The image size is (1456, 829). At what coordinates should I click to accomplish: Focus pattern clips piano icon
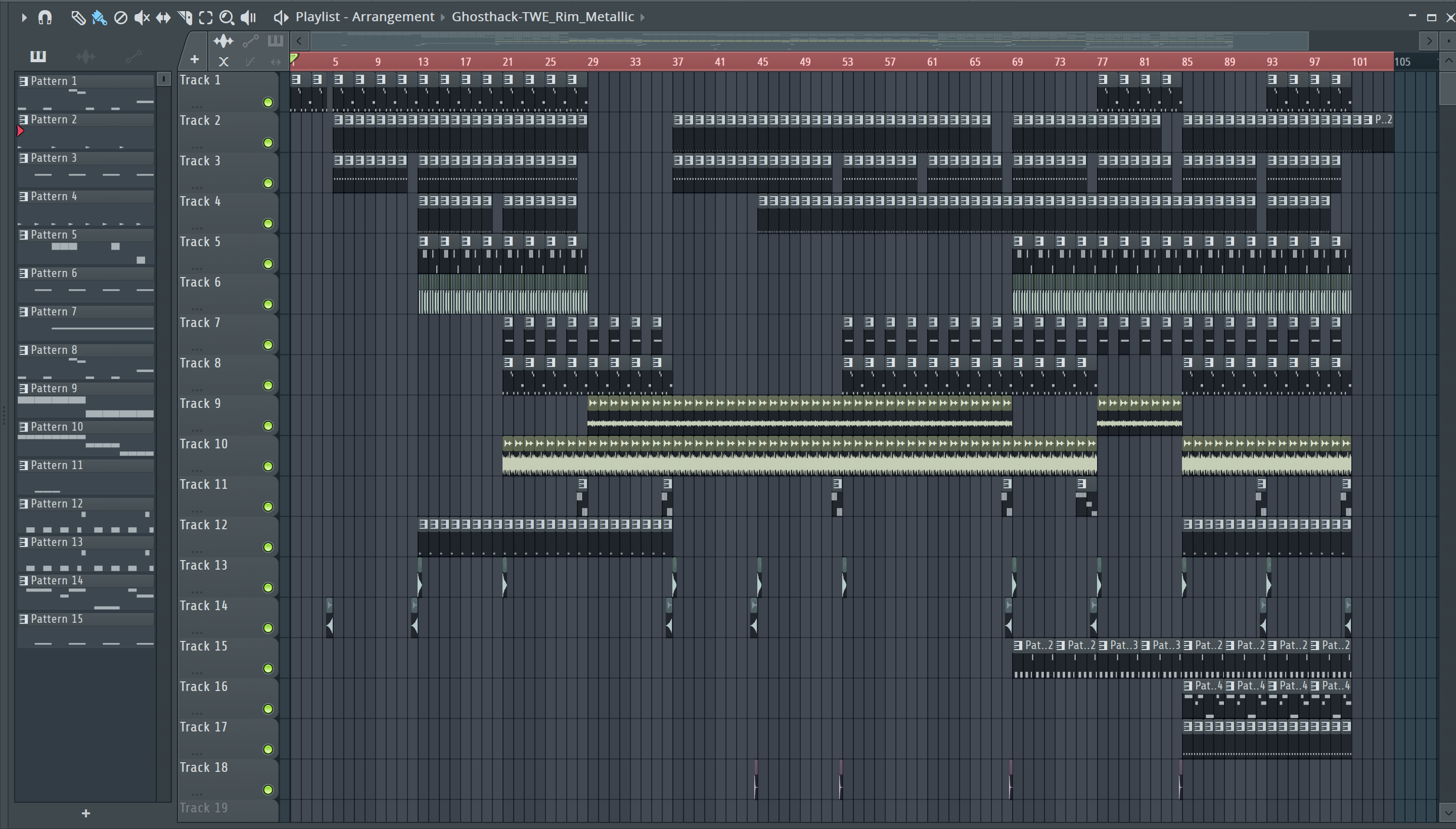click(x=275, y=40)
